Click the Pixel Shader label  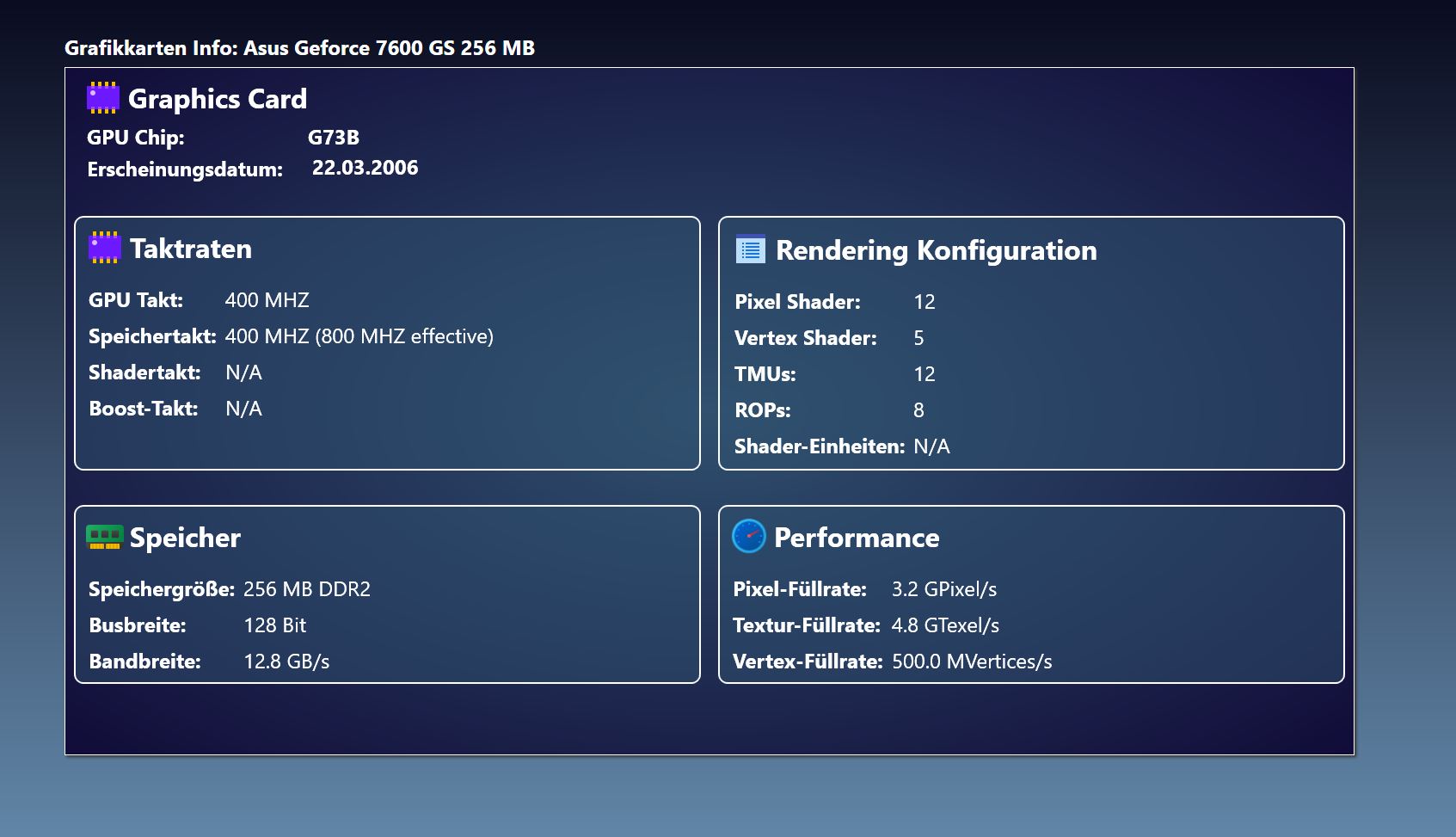(x=797, y=302)
